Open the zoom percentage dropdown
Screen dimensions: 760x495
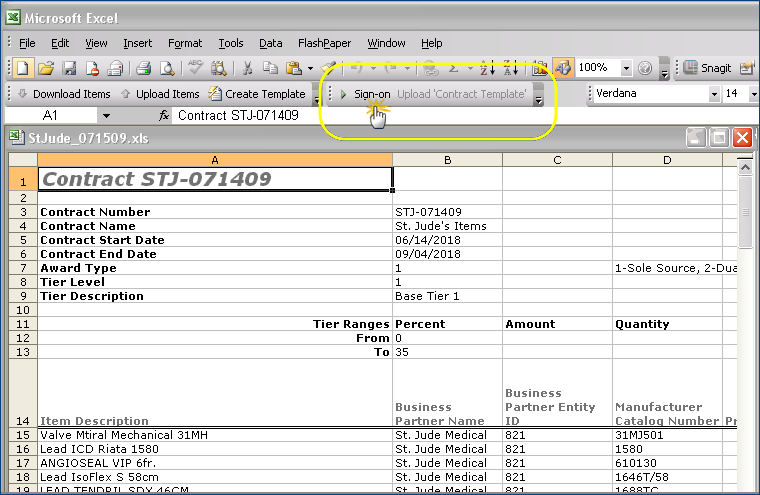pyautogui.click(x=626, y=68)
